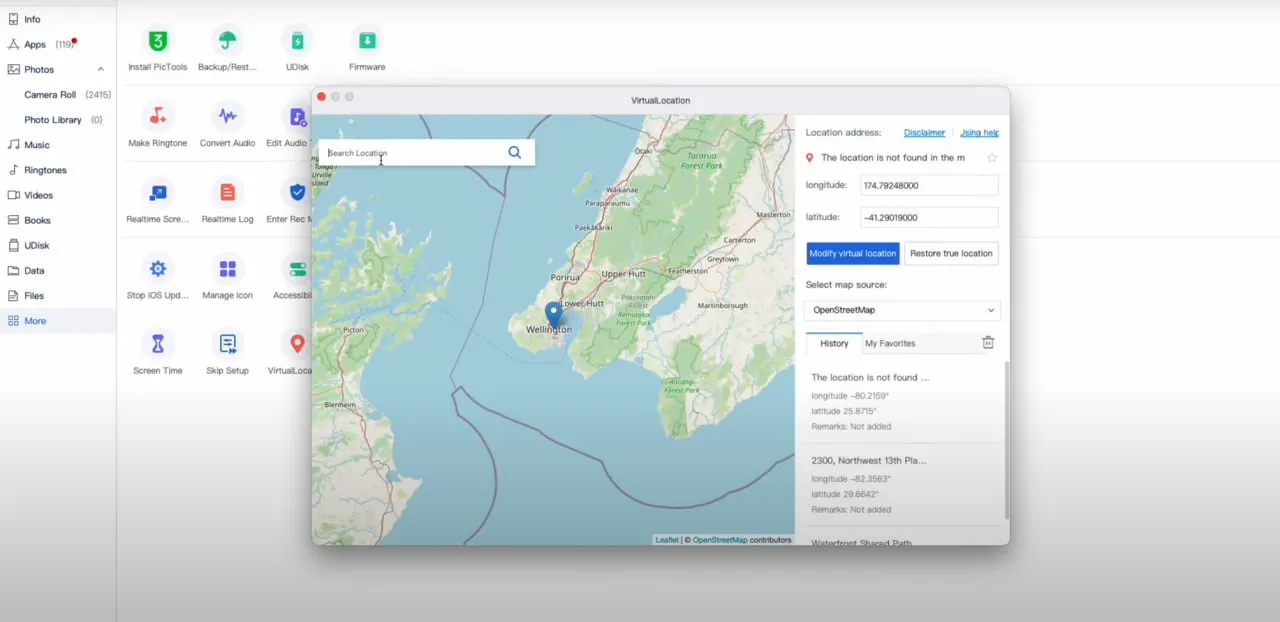Launch Convert Audio tool

[x=227, y=117]
